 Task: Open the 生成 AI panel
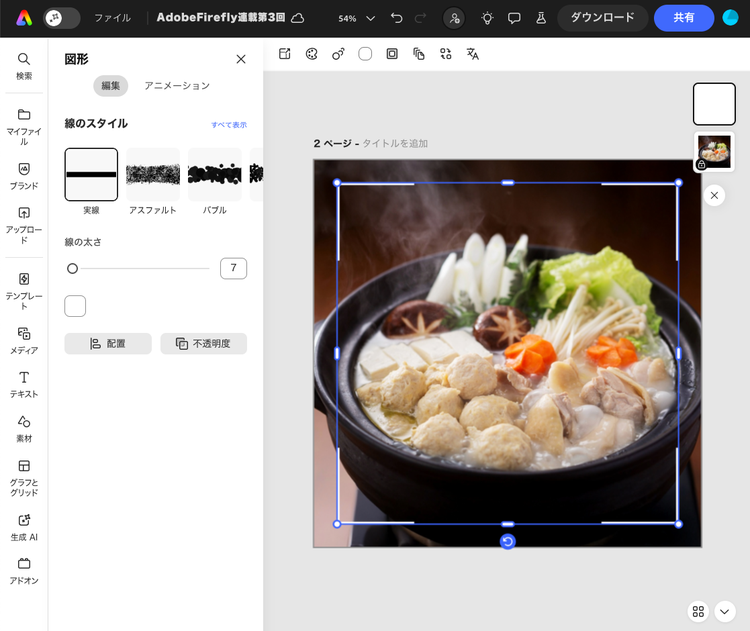(x=24, y=525)
